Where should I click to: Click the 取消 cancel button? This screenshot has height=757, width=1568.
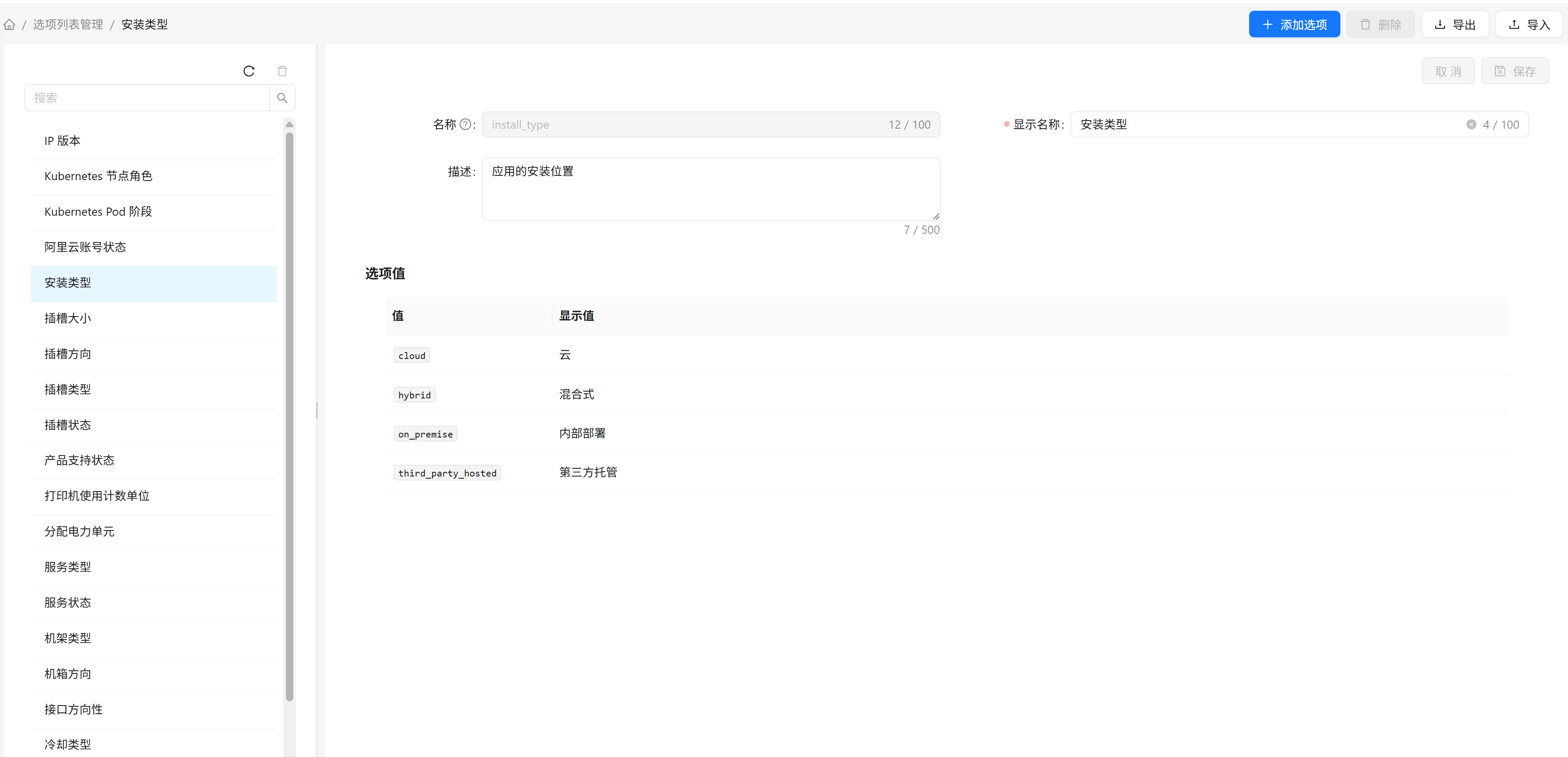pyautogui.click(x=1448, y=71)
